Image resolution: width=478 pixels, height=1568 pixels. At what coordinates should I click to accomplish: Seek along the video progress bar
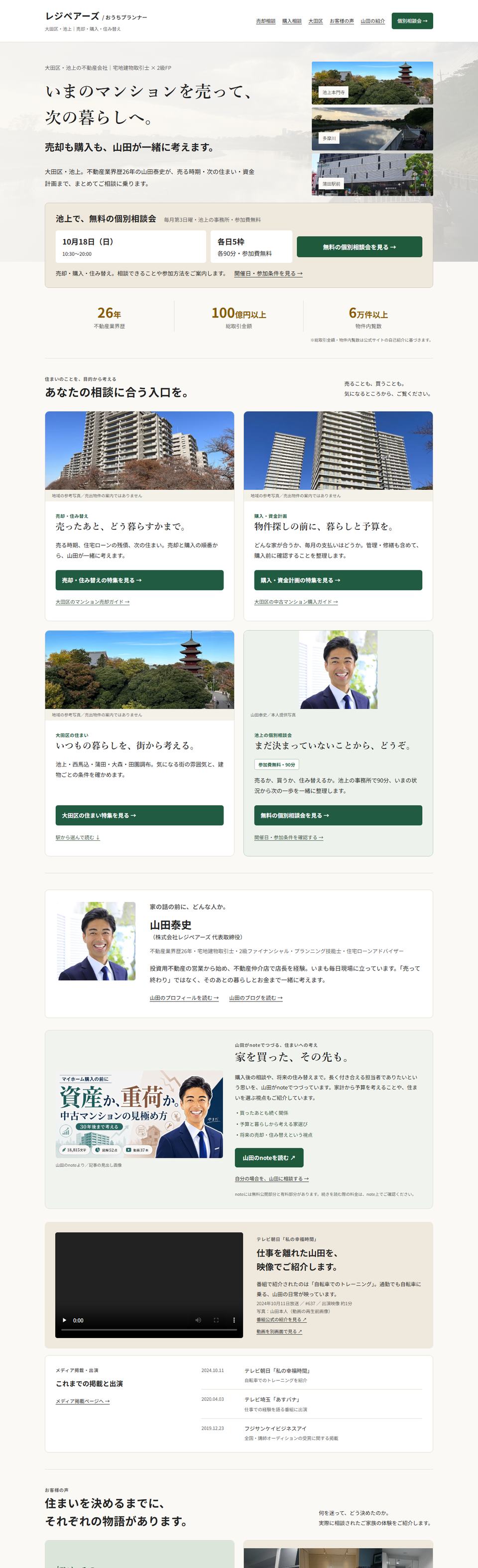149,1330
